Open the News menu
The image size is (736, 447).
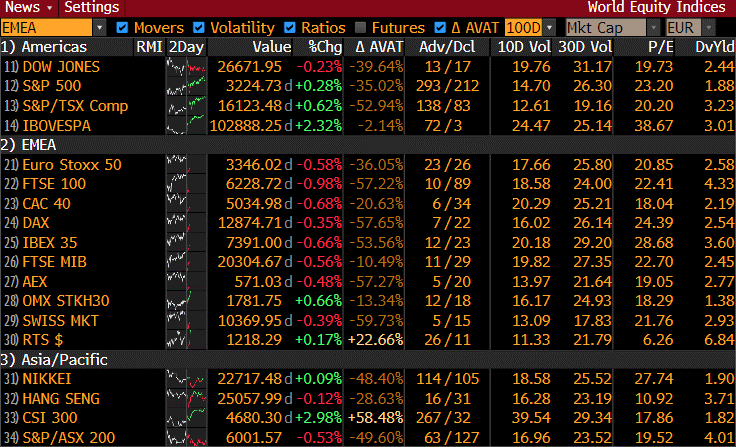point(29,8)
